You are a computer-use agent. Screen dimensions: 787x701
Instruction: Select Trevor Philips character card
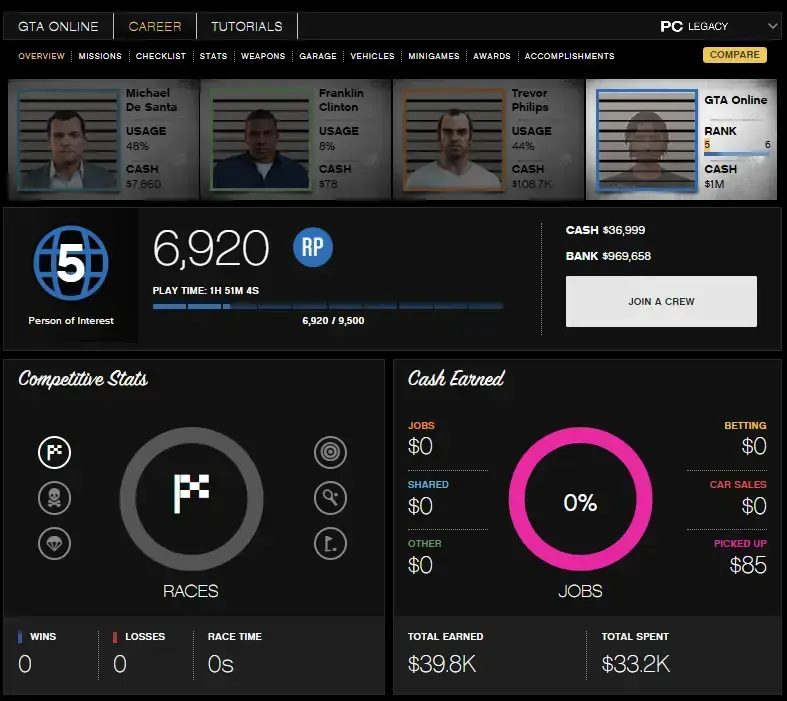[488, 138]
